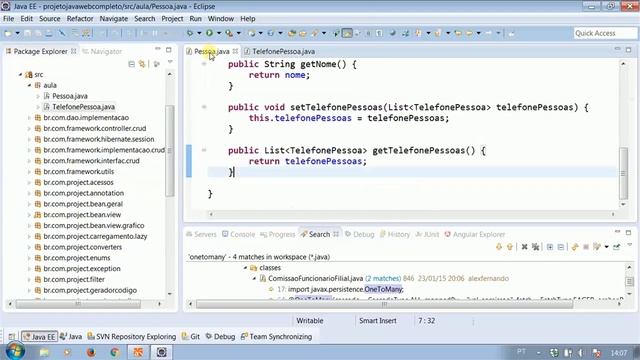640x360 pixels.
Task: Click the Save toolbar icon
Action: 28,33
